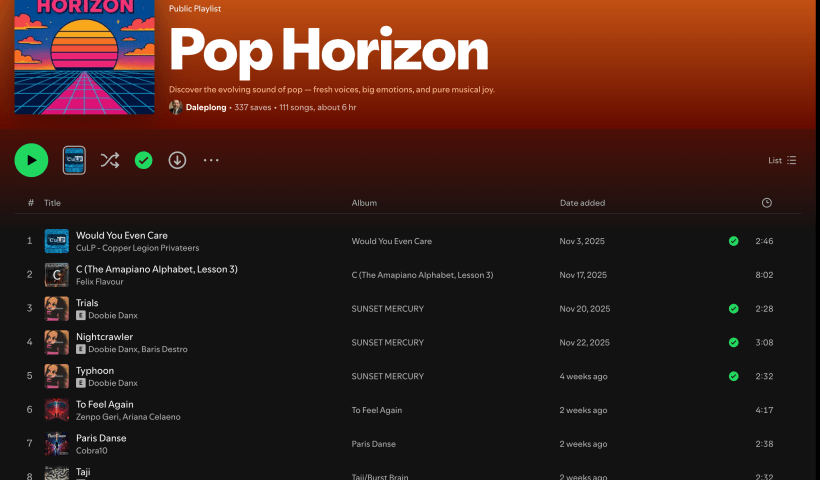Select the Paris Danse track title
820x480 pixels.
click(101, 438)
